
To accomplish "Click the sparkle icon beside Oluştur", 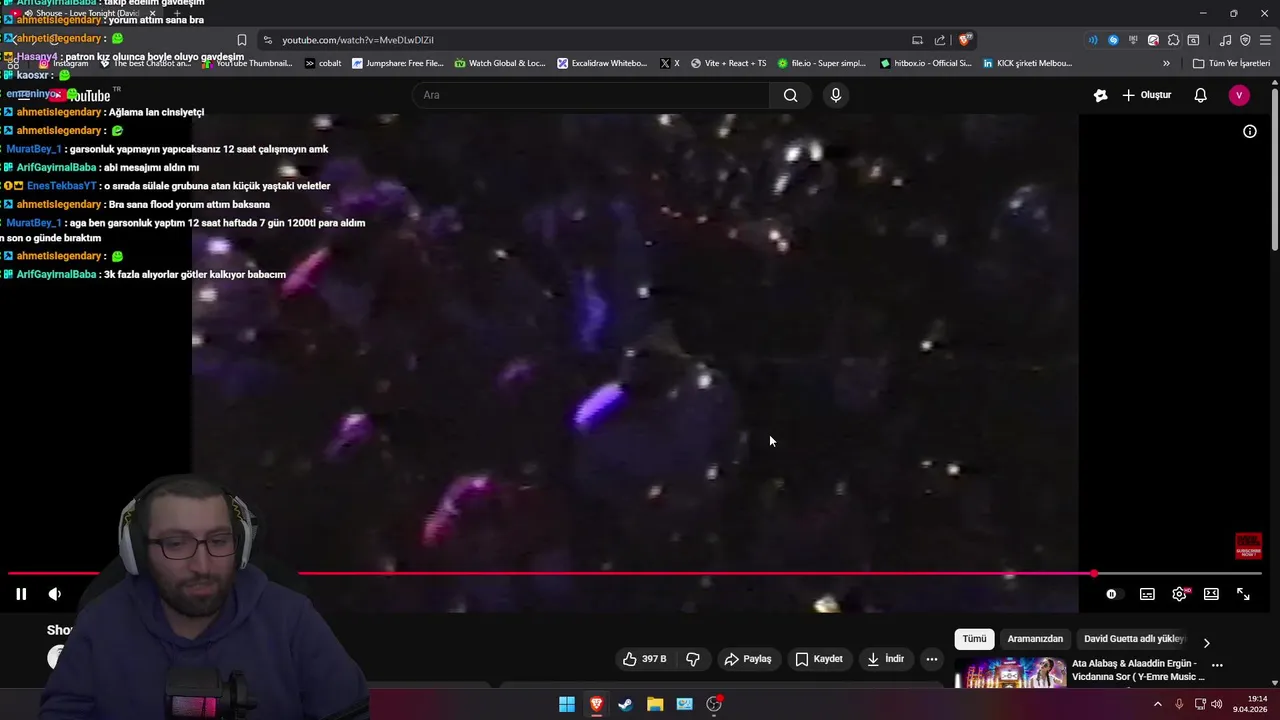I will [1100, 95].
